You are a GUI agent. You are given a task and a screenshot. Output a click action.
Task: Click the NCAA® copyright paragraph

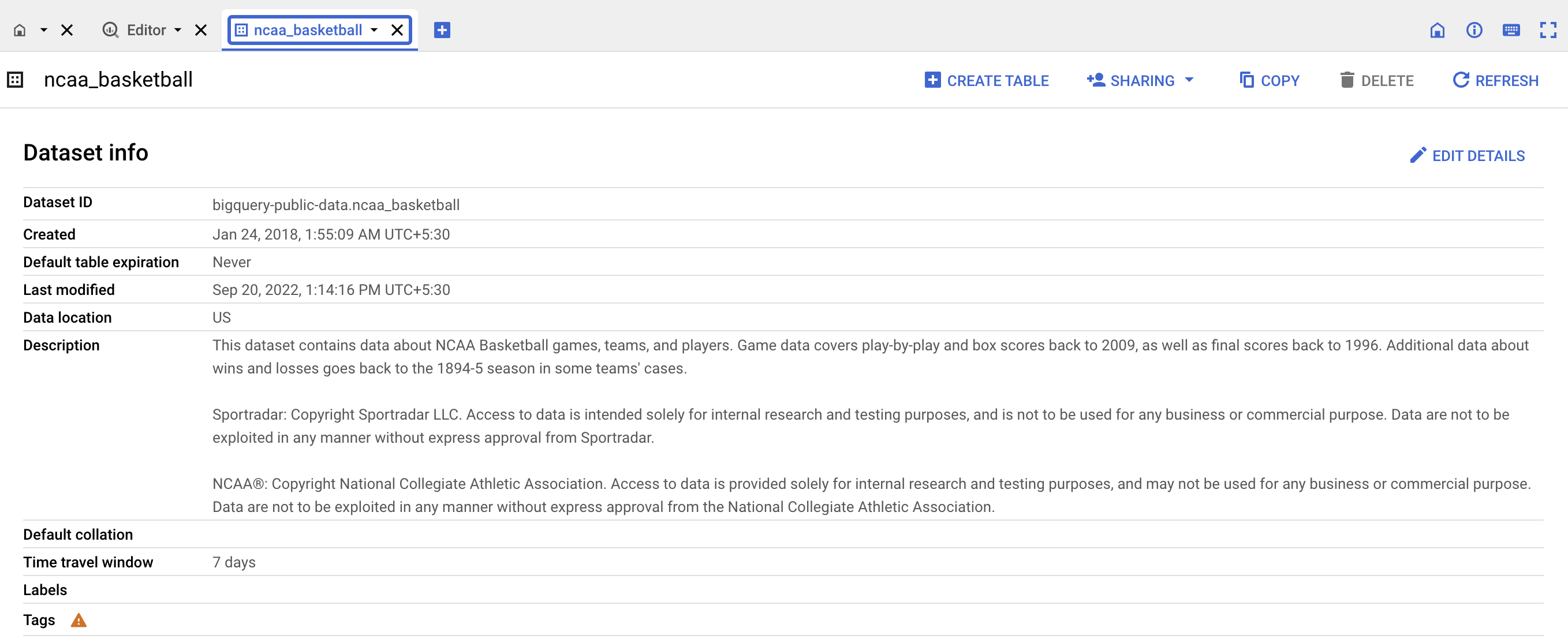(872, 495)
